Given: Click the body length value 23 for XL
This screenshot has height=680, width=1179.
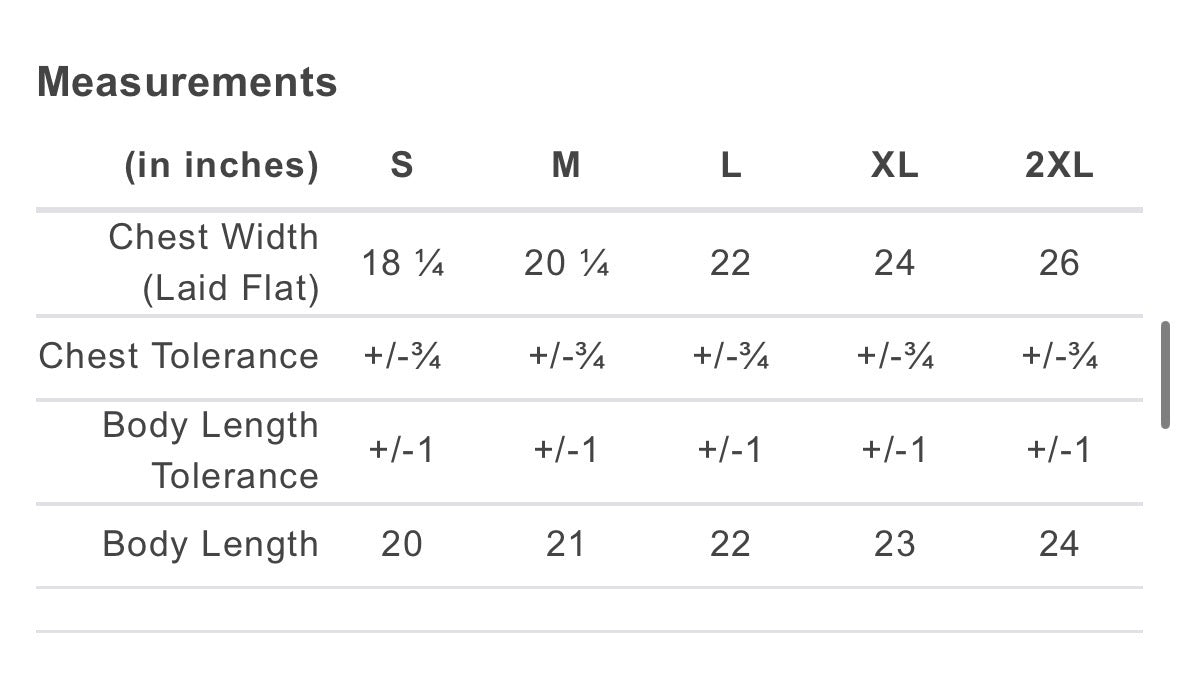Looking at the screenshot, I should click(894, 544).
